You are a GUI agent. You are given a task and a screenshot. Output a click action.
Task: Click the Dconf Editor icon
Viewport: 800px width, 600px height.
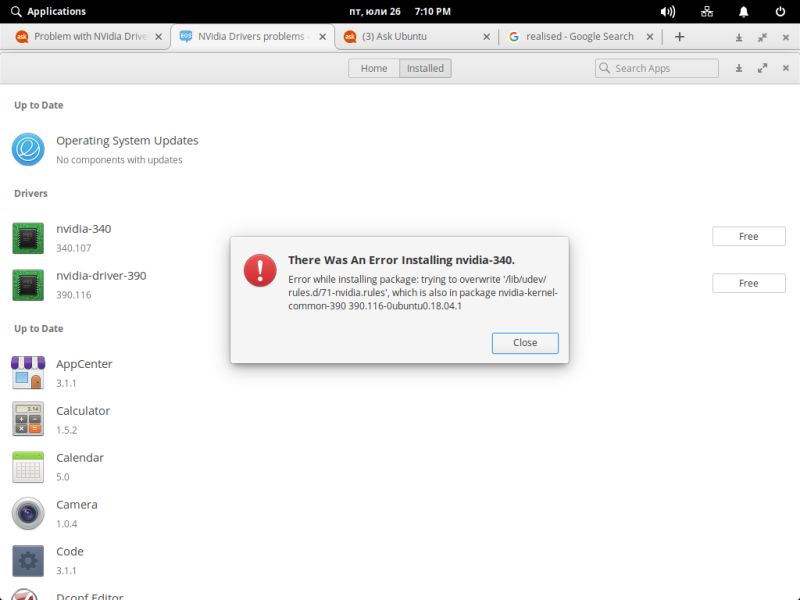point(27,595)
